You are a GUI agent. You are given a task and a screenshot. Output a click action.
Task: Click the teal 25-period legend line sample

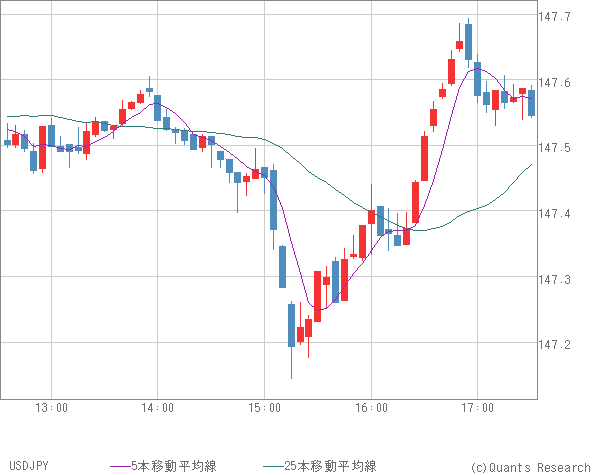pos(274,466)
